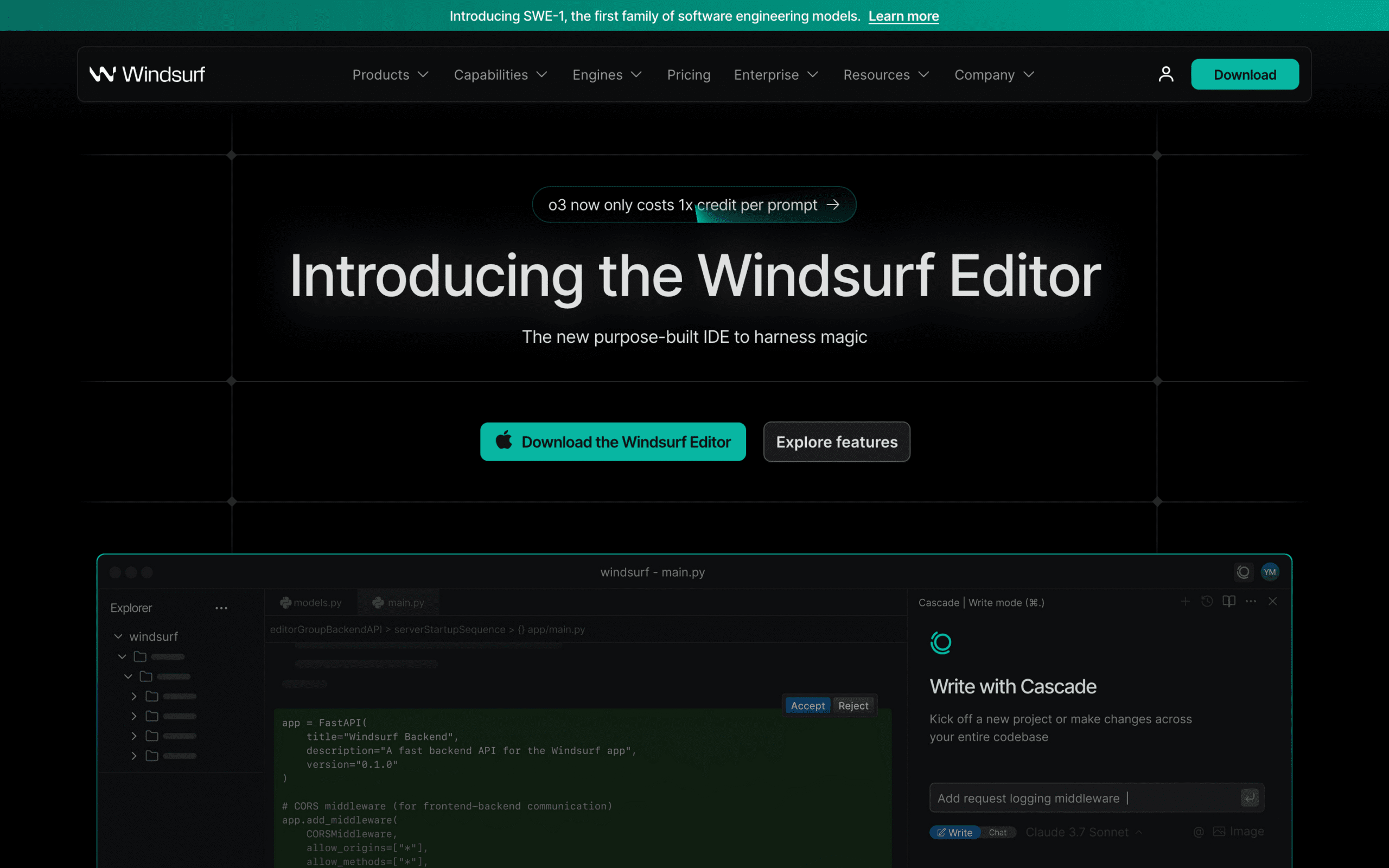1389x868 pixels.
Task: Open the o3 1x credit announcement pill
Action: [694, 205]
